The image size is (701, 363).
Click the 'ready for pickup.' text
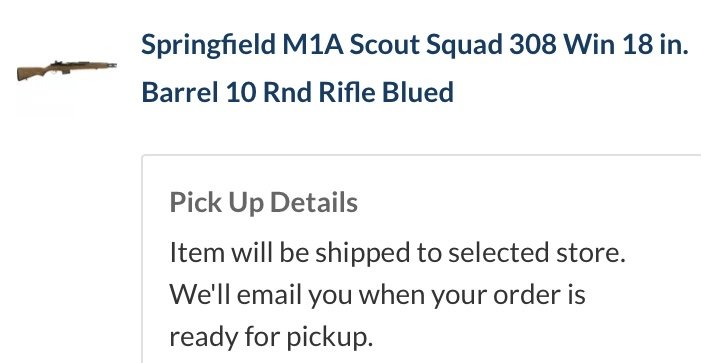271,337
